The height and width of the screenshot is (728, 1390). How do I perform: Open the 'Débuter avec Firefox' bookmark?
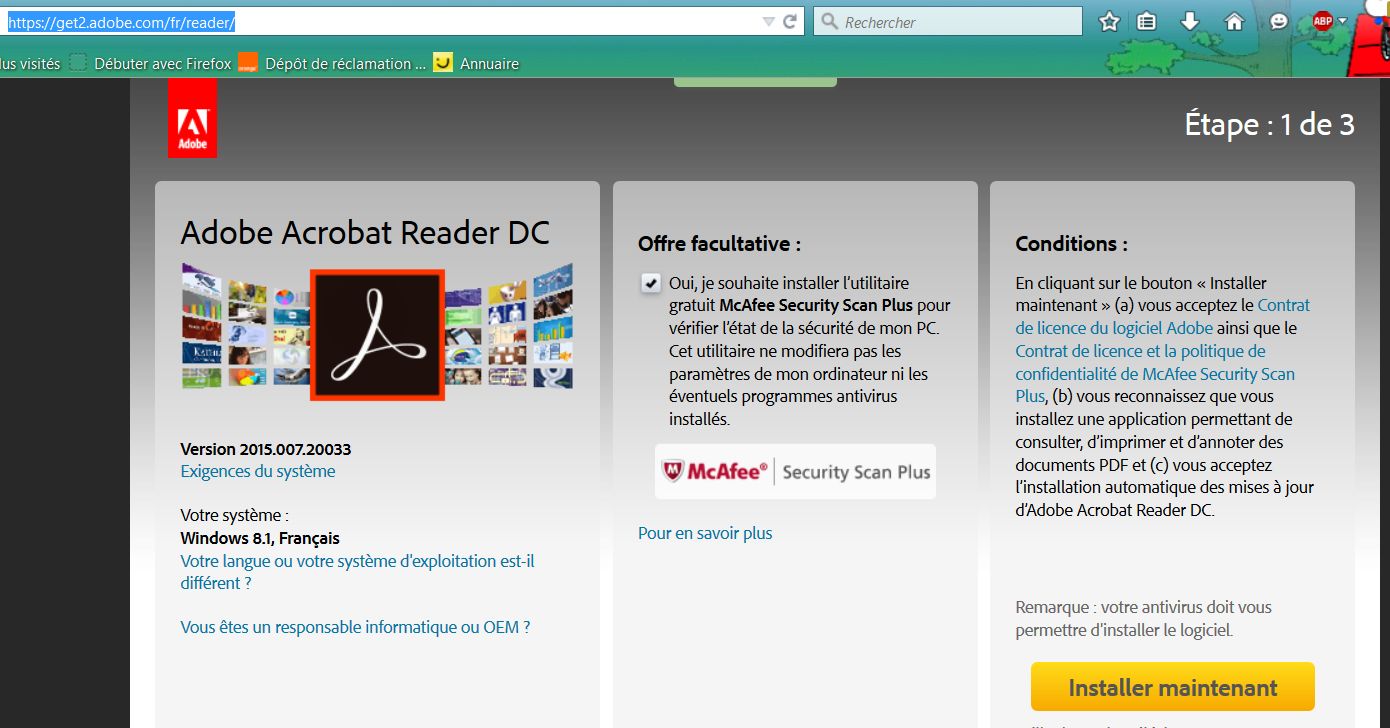pyautogui.click(x=150, y=63)
